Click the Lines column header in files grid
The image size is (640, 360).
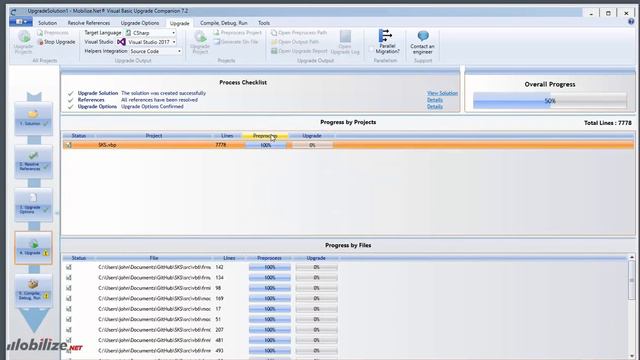pos(229,258)
